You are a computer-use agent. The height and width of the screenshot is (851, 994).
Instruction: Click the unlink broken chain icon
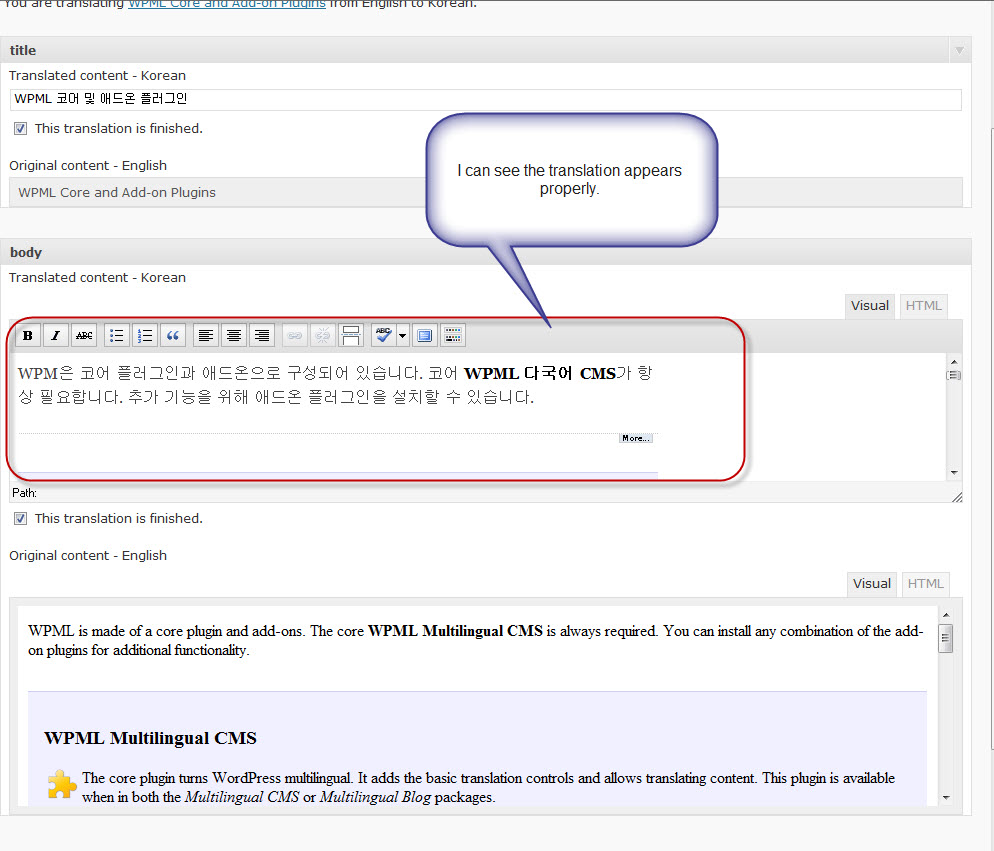coord(323,335)
